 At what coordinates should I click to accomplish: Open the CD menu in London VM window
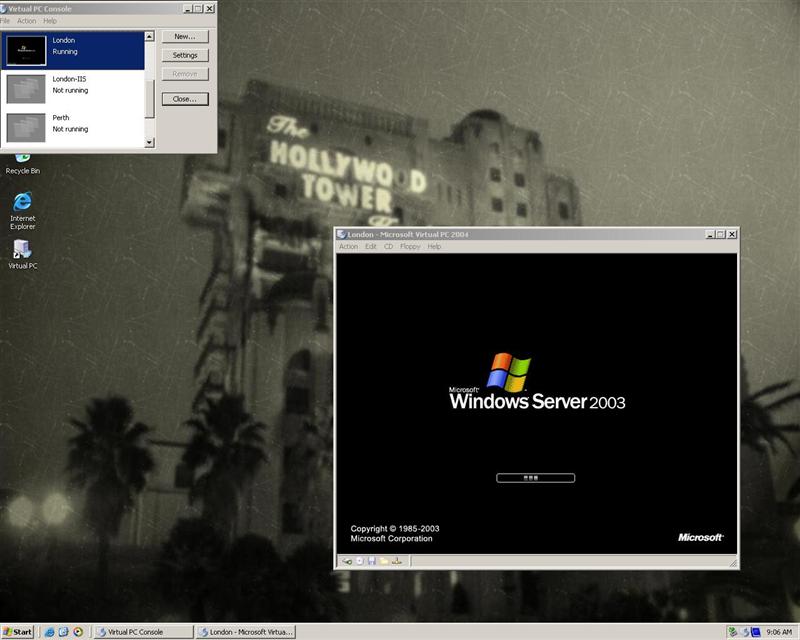388,246
